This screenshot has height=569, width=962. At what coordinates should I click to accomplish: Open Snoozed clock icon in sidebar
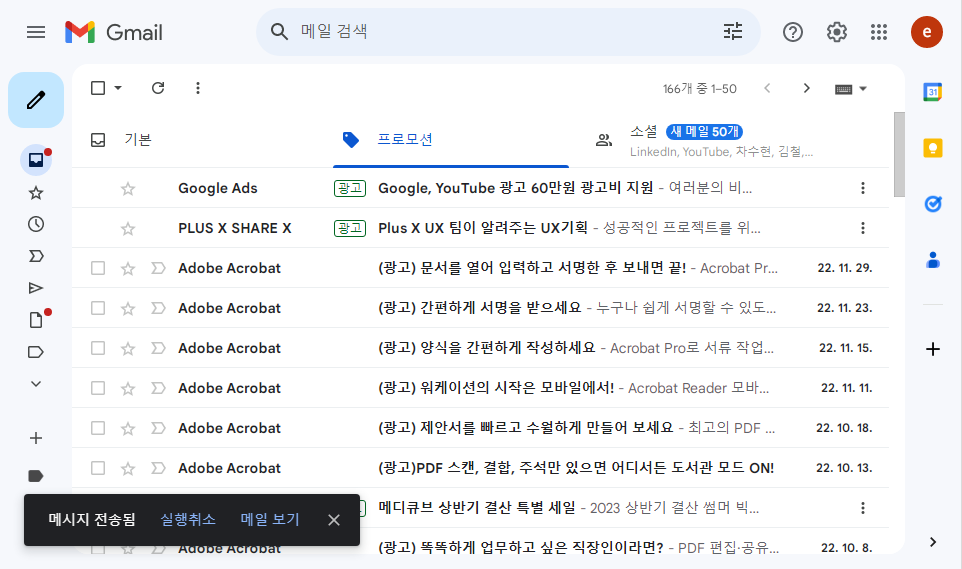click(x=36, y=224)
